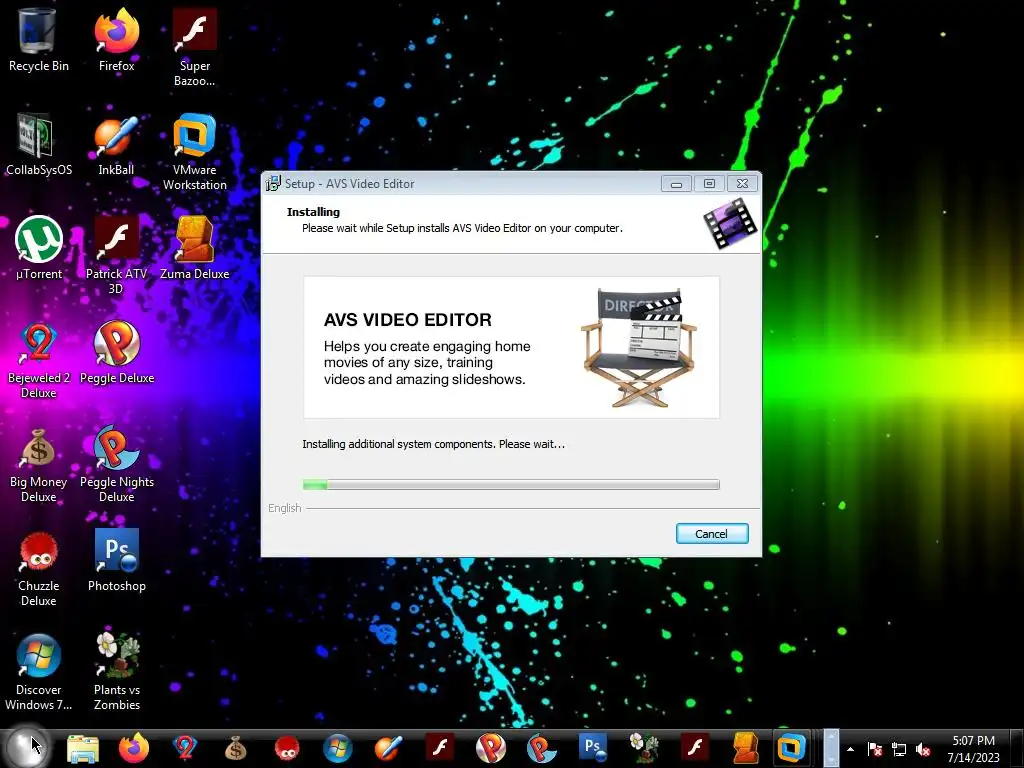Open the Recycle Bin desktop icon

38,40
